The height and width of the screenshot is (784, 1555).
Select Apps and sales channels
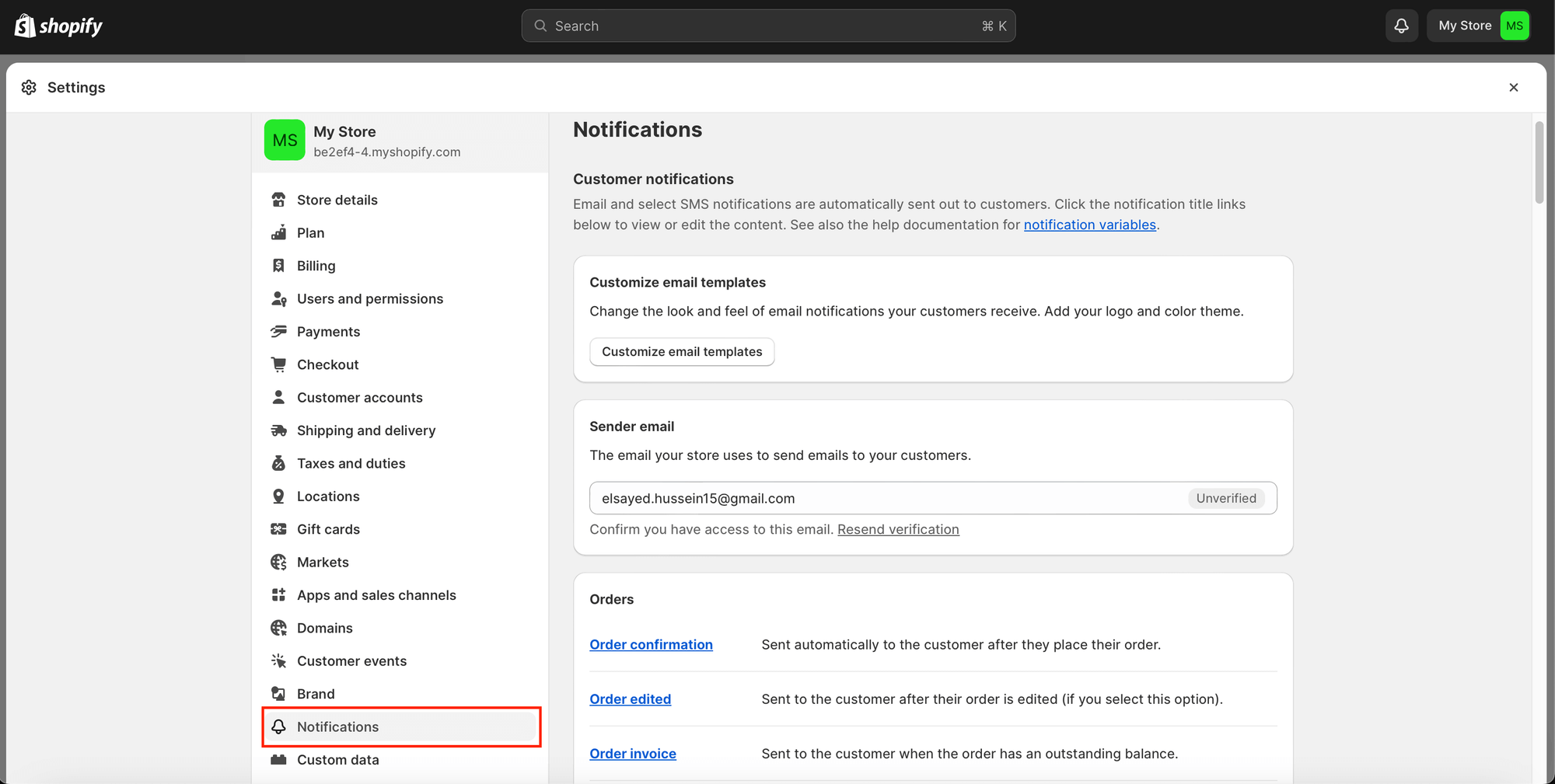(376, 595)
